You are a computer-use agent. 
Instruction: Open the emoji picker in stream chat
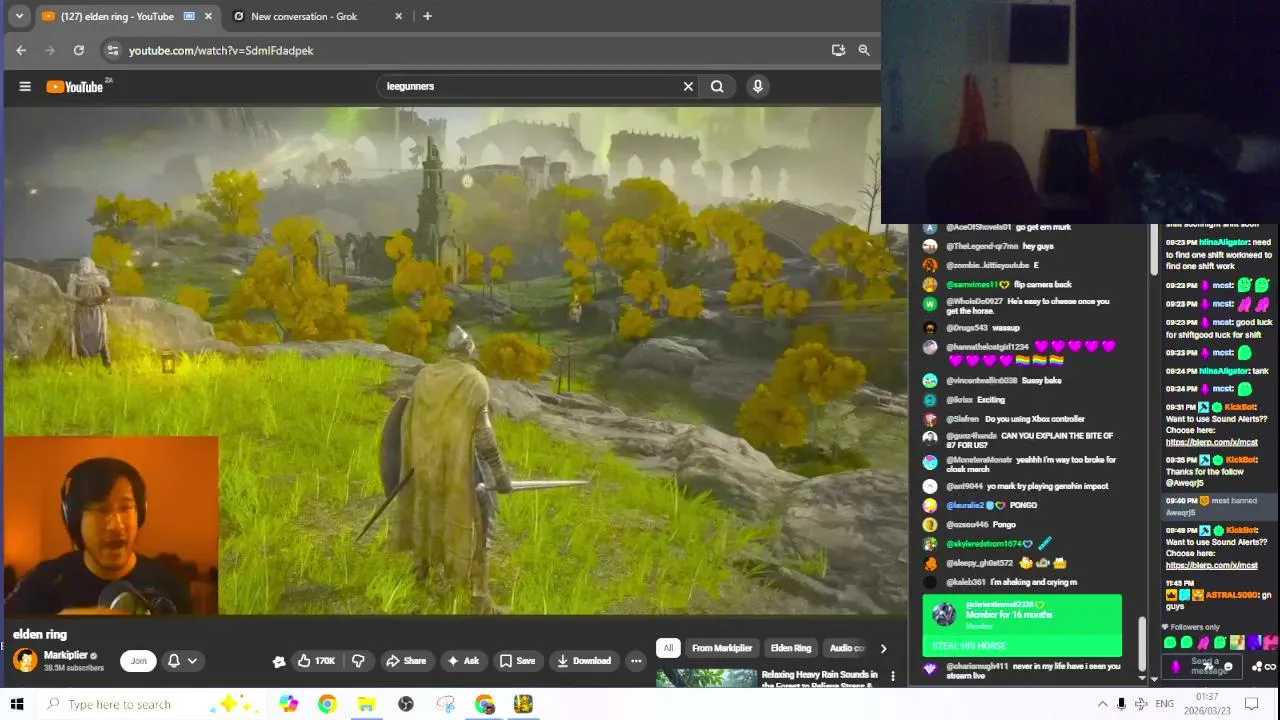(1228, 666)
